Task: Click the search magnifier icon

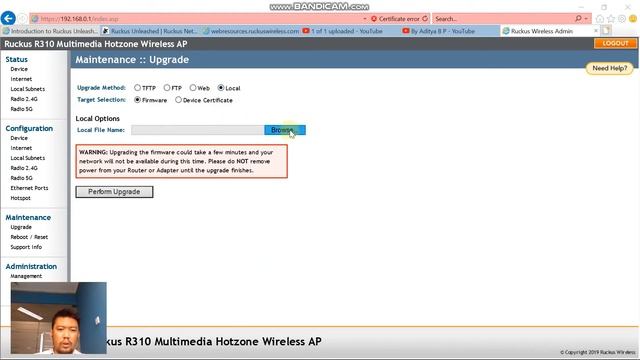Action: coord(578,19)
